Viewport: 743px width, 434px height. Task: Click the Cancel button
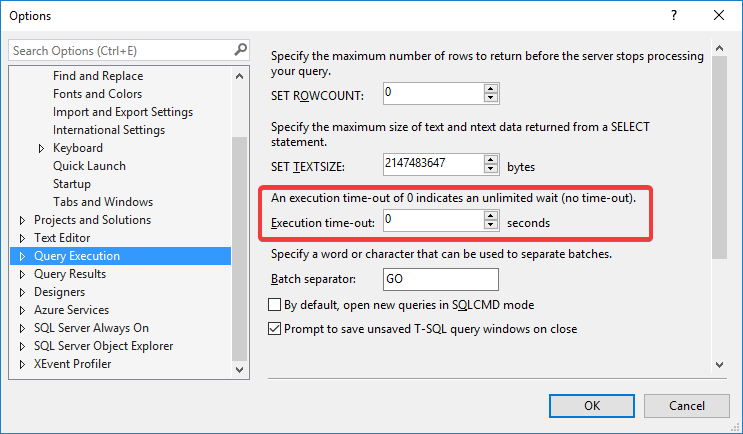[x=686, y=406]
